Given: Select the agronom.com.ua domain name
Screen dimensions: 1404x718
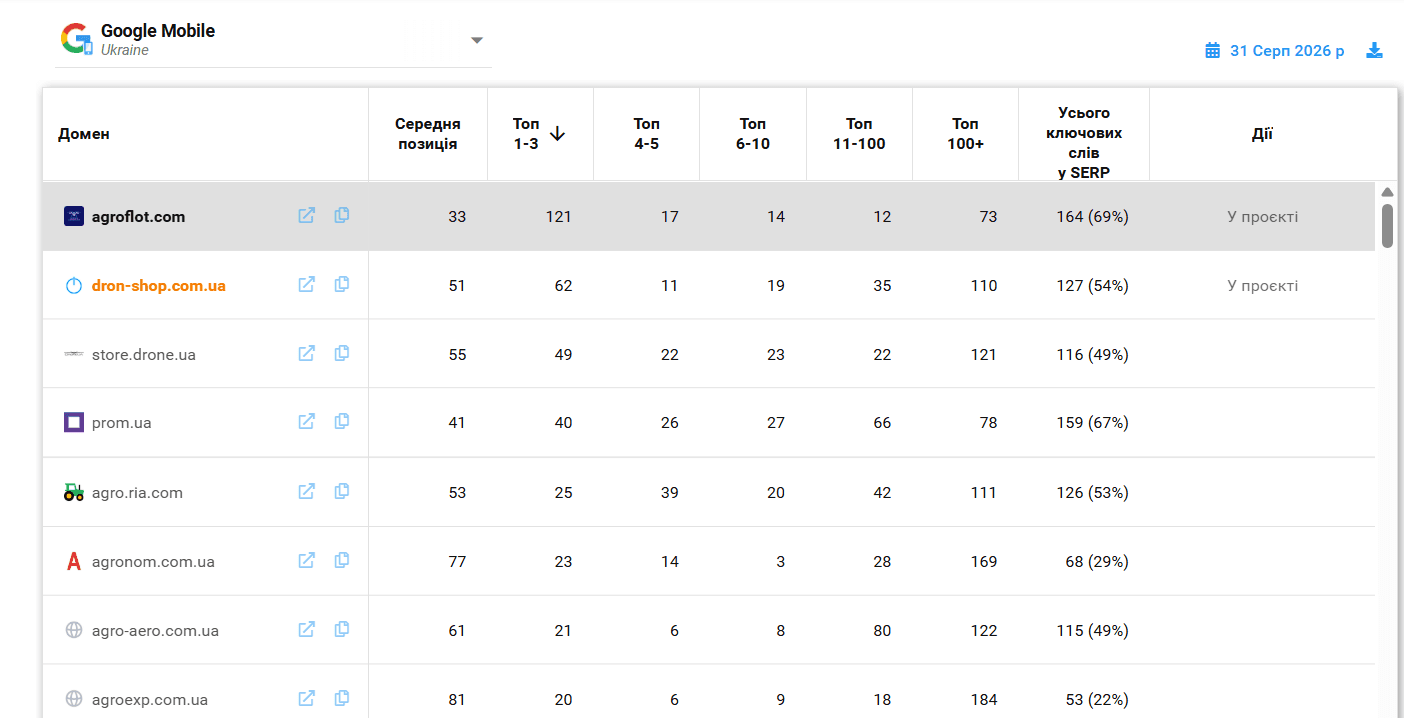Looking at the screenshot, I should (153, 561).
